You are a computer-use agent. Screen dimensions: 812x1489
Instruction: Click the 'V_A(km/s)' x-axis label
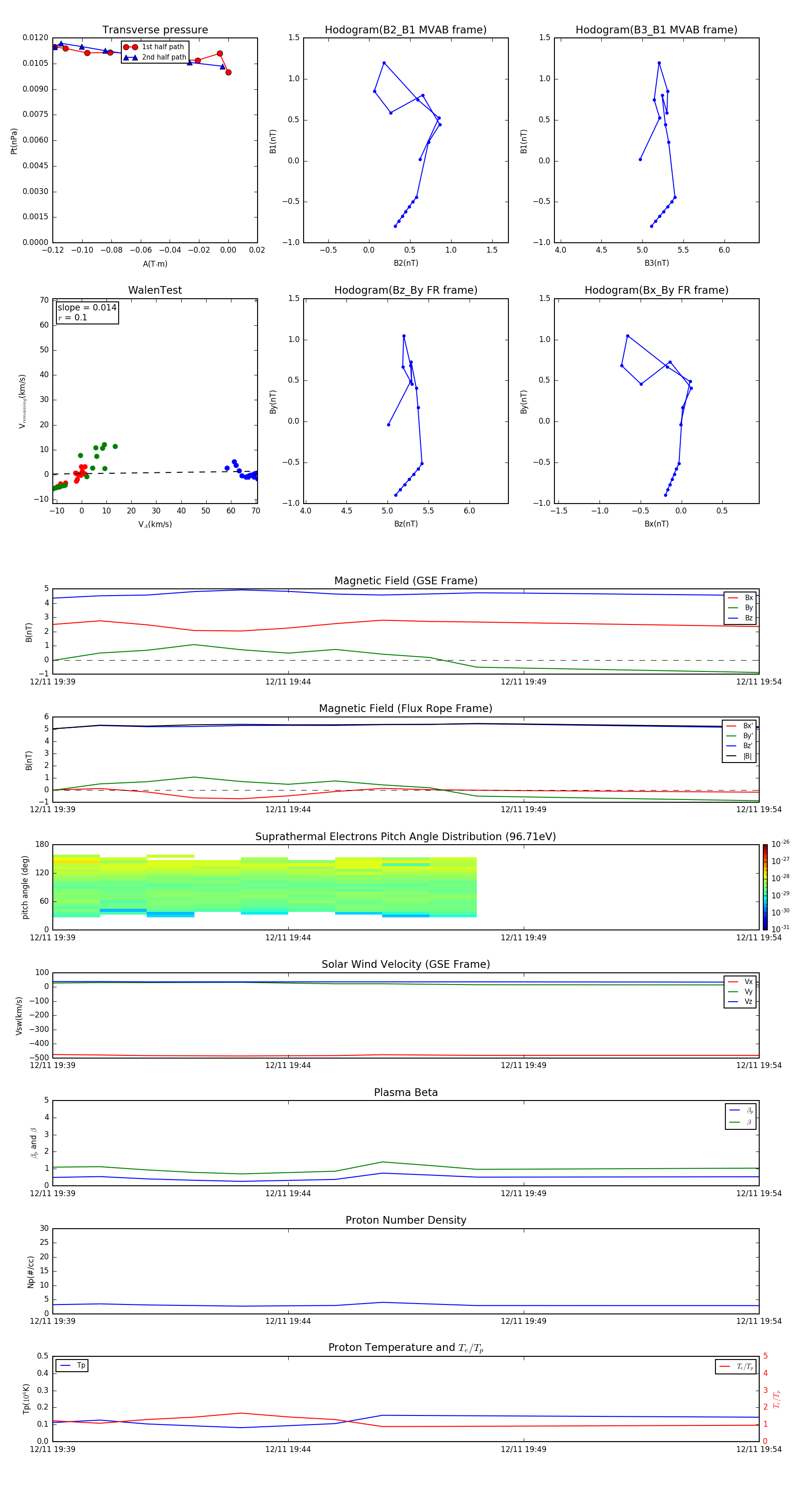(155, 524)
